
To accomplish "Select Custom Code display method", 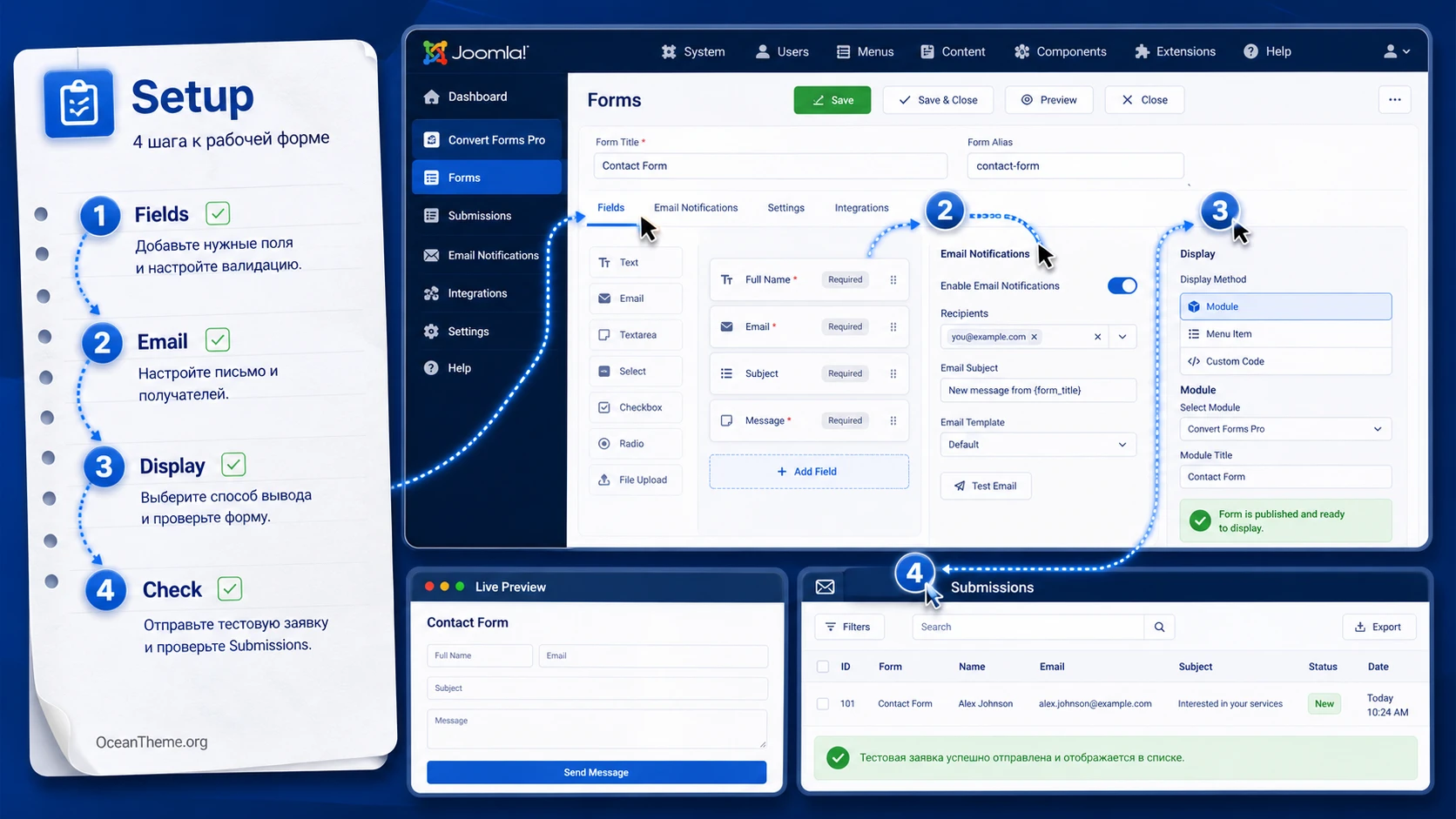I will pos(1285,361).
